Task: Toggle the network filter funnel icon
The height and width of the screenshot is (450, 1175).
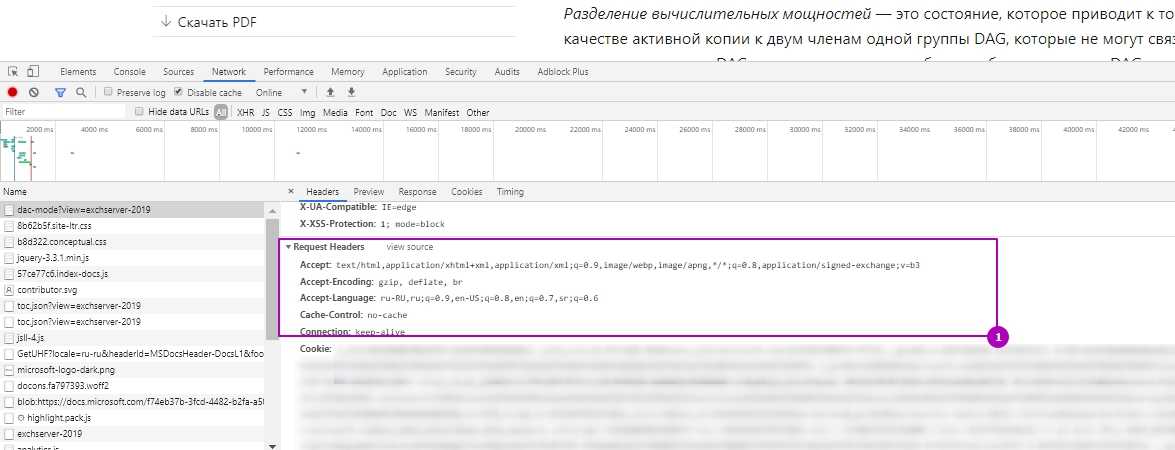Action: coord(60,92)
